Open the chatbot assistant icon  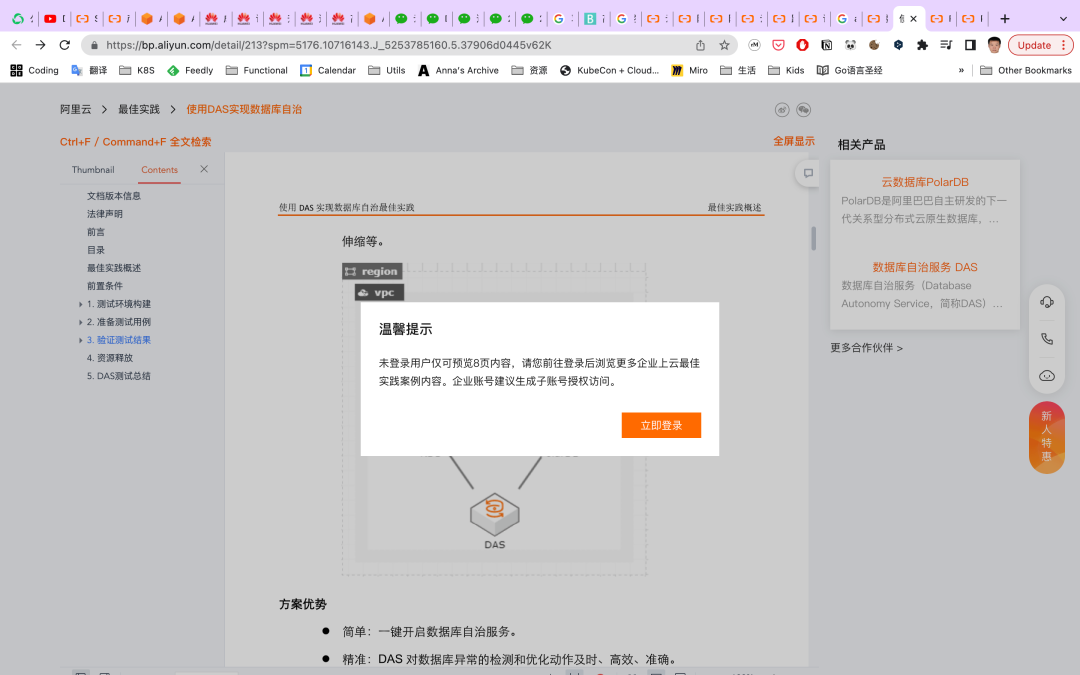tap(1047, 375)
